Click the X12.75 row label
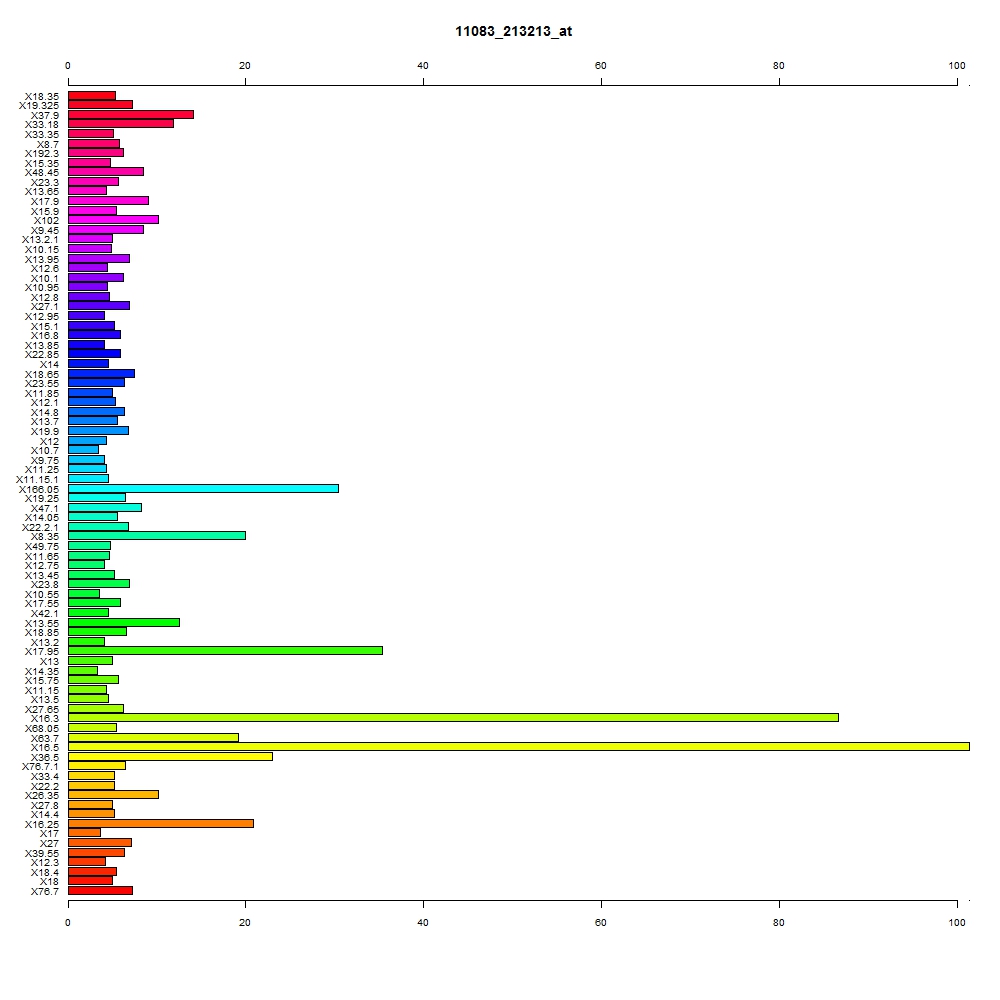This screenshot has width=1000, height=1000. pyautogui.click(x=42, y=566)
